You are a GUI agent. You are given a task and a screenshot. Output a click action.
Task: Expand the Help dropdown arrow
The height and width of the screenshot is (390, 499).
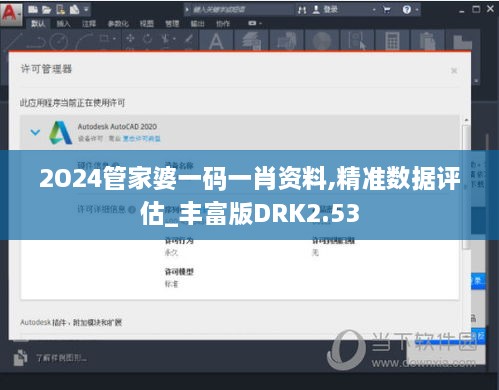[417, 10]
